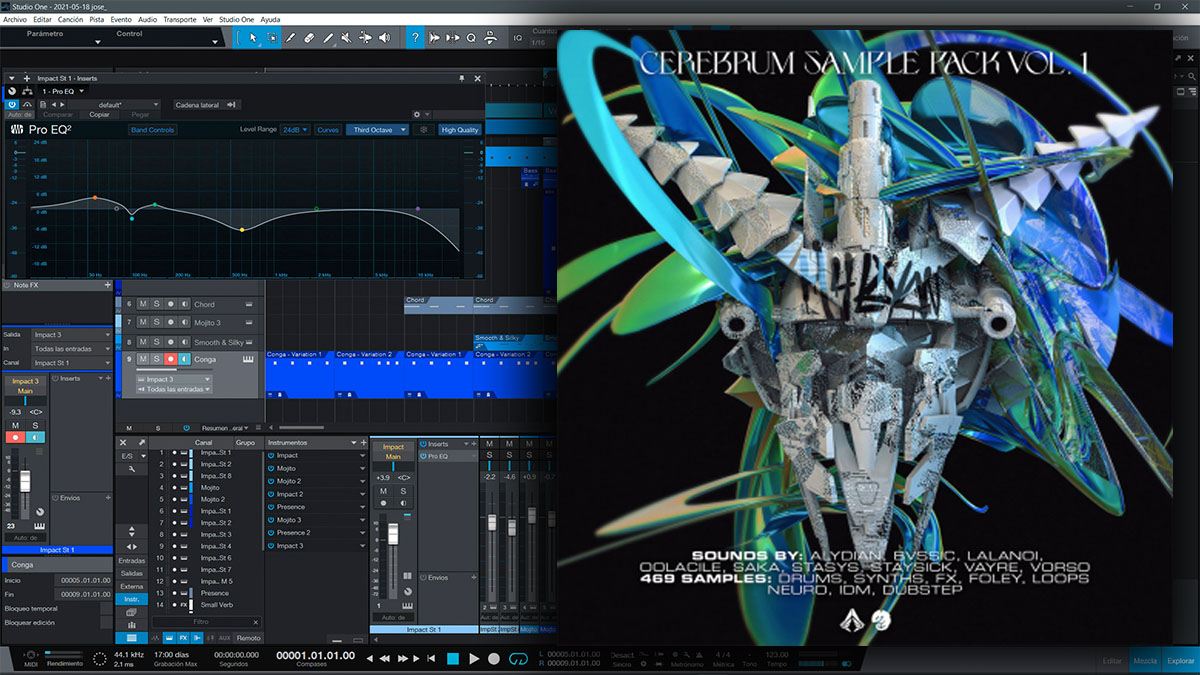Choose the Pencil draw tool
This screenshot has height=675, width=1200.
coord(290,38)
